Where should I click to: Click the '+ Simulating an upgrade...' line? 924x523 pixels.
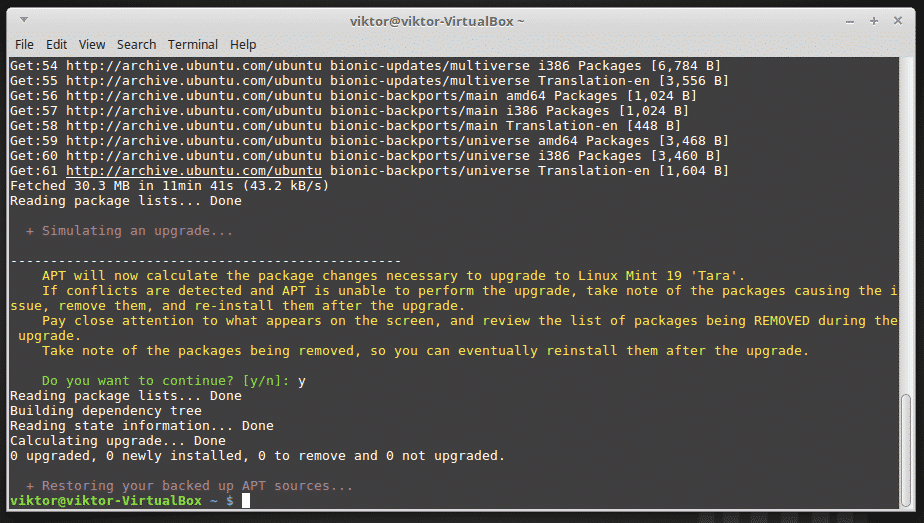[x=129, y=231]
